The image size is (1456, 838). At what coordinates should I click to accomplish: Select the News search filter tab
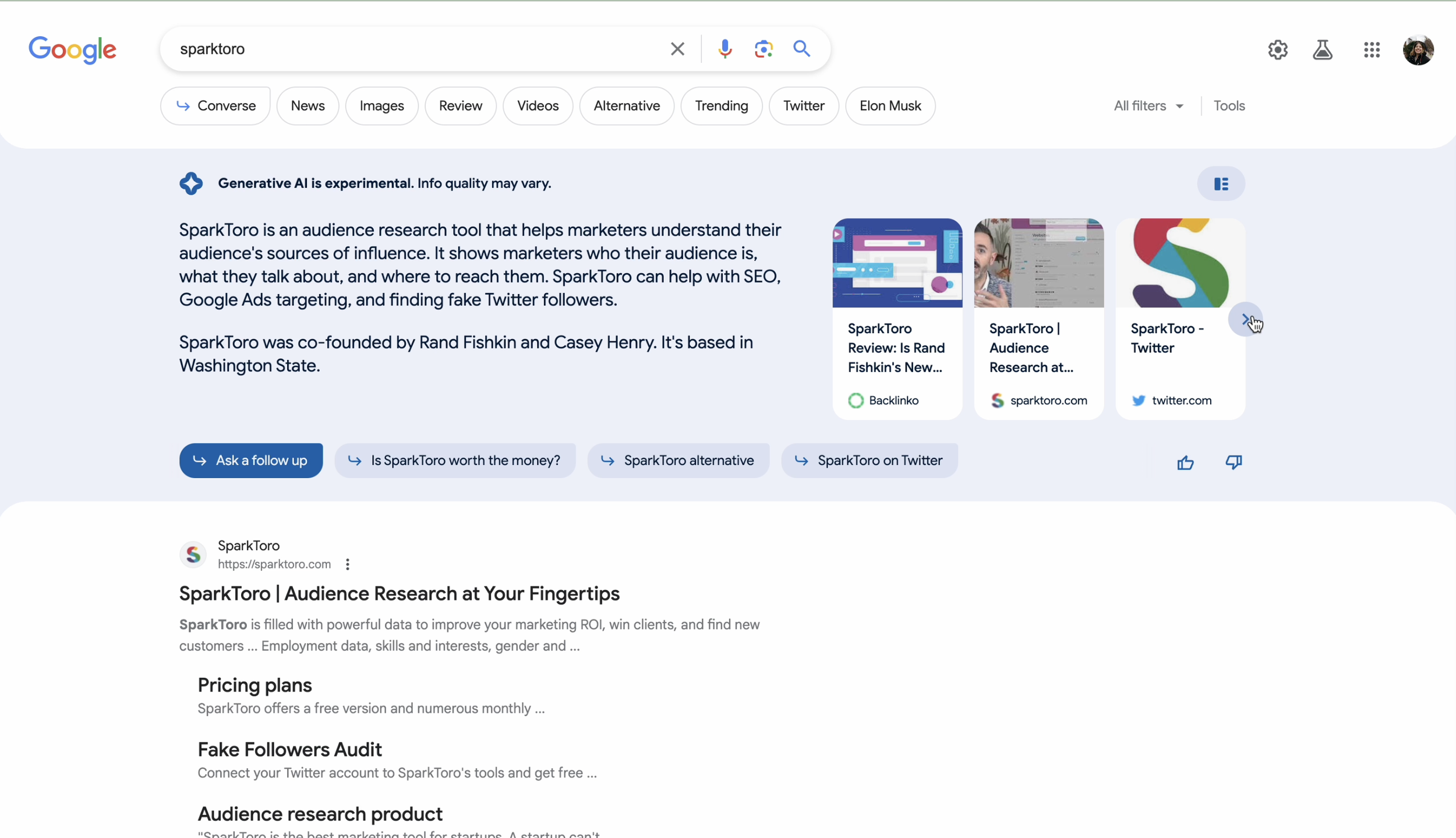[308, 106]
